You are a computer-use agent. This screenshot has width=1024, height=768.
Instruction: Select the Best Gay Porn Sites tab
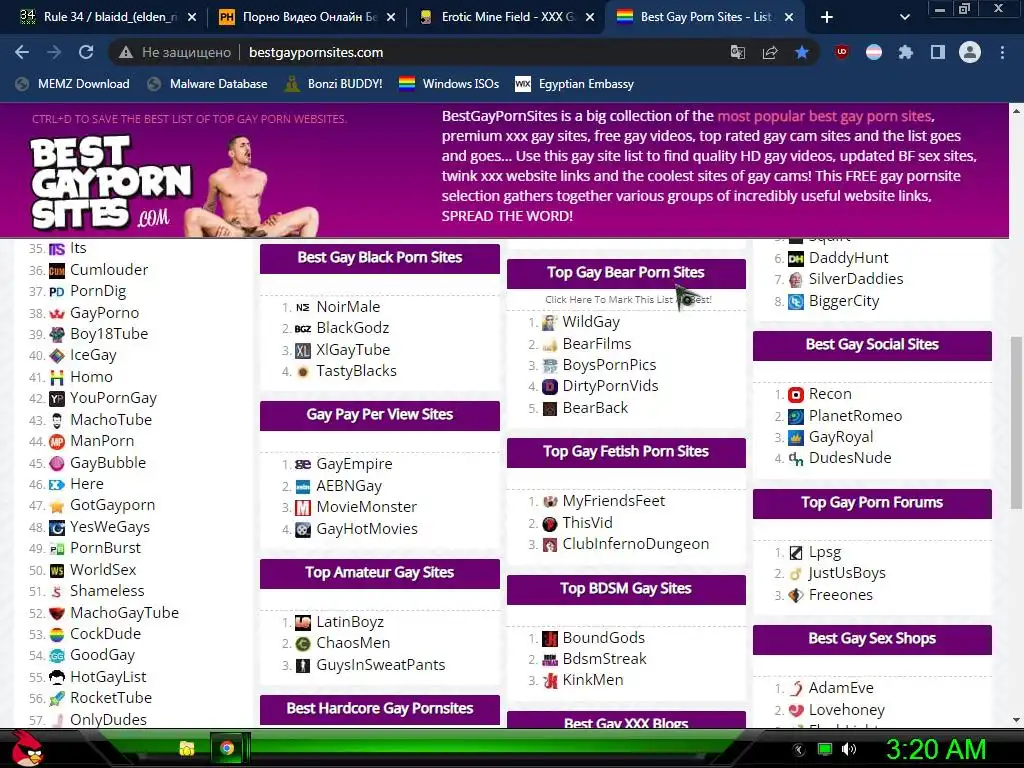click(705, 17)
